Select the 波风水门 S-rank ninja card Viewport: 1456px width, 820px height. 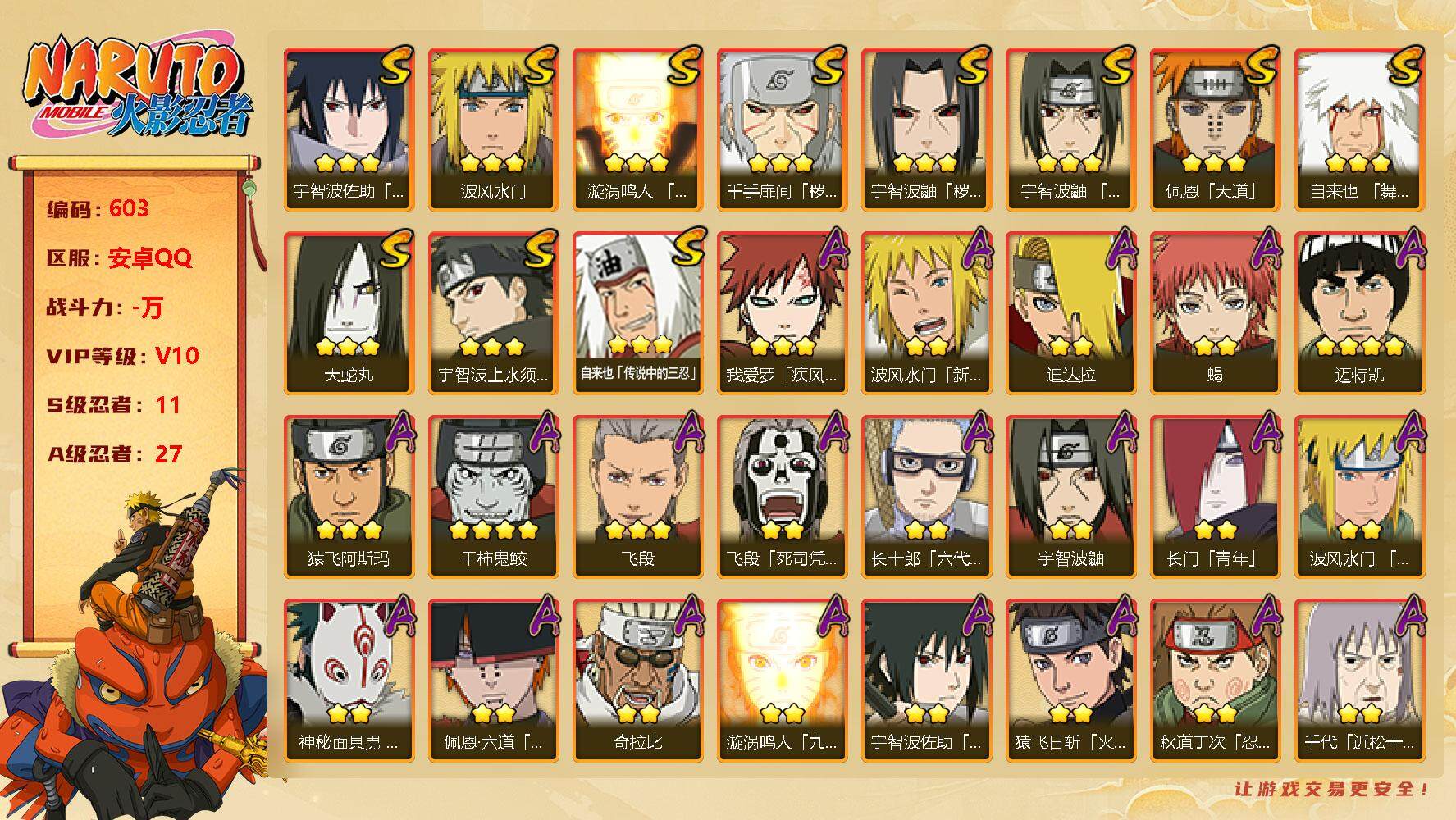(x=493, y=129)
